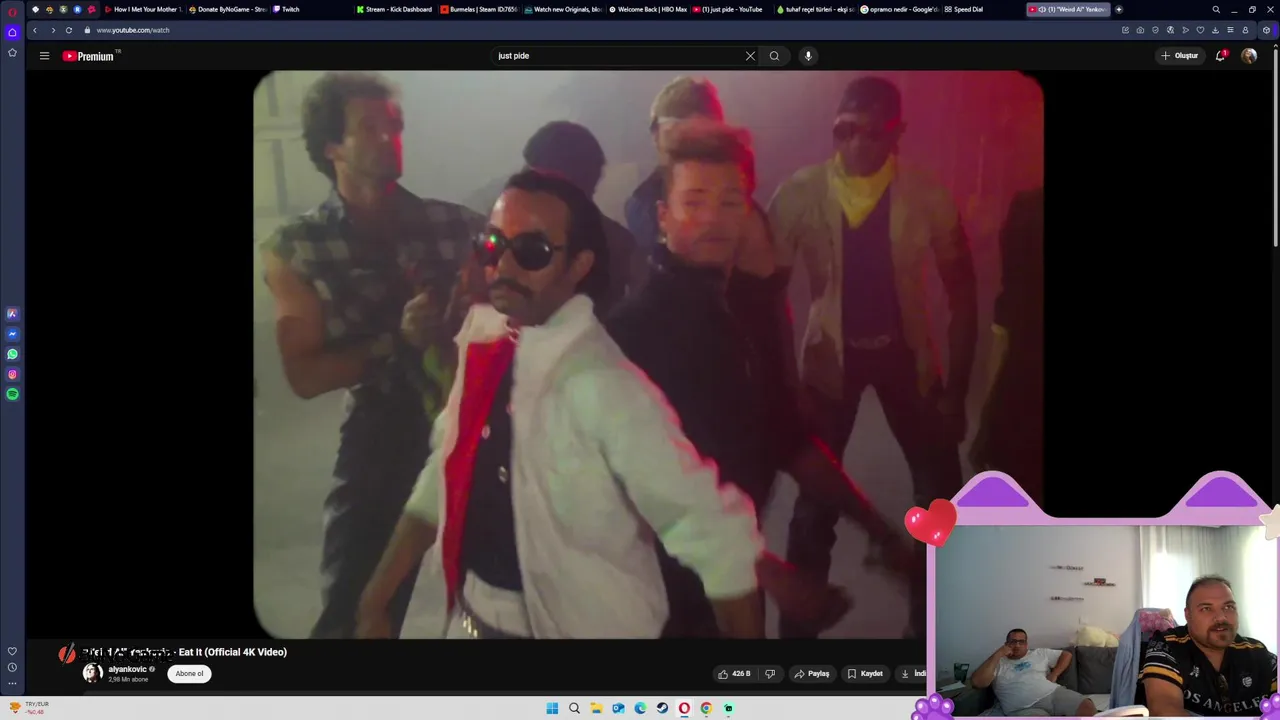Open Spotify in sidebar
The image size is (1280, 720).
(x=12, y=394)
